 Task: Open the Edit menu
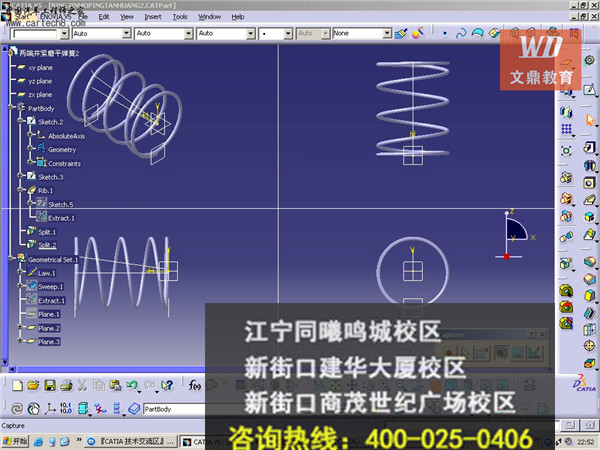tap(104, 17)
